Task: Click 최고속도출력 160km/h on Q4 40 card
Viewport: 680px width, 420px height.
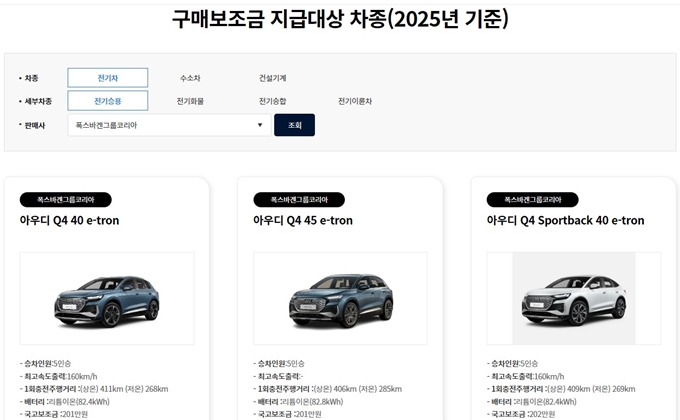Action: (x=59, y=376)
